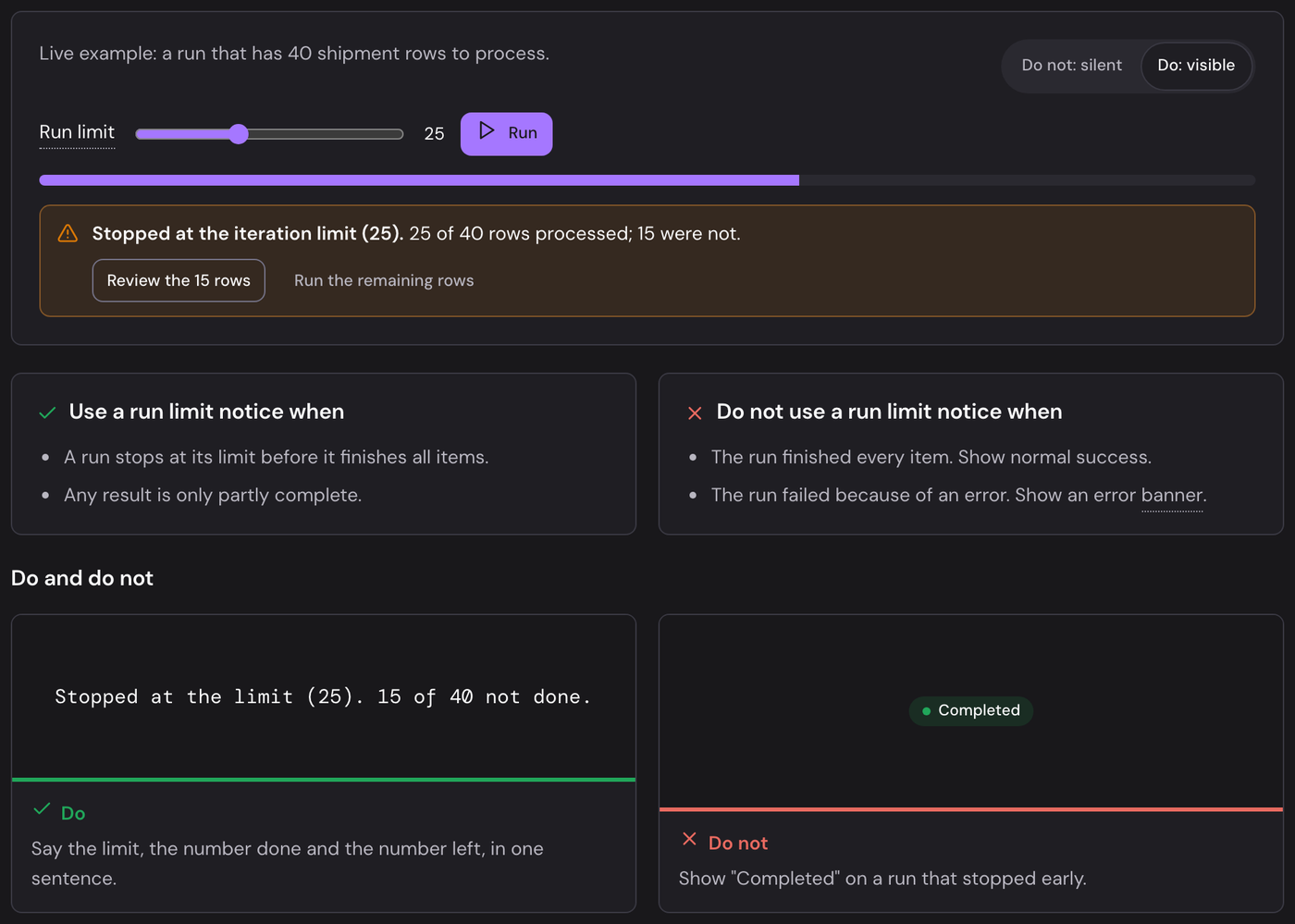Click the bold text "Stopped at the iteration limit (25)."
Screen dimensions: 1295x924
point(248,234)
